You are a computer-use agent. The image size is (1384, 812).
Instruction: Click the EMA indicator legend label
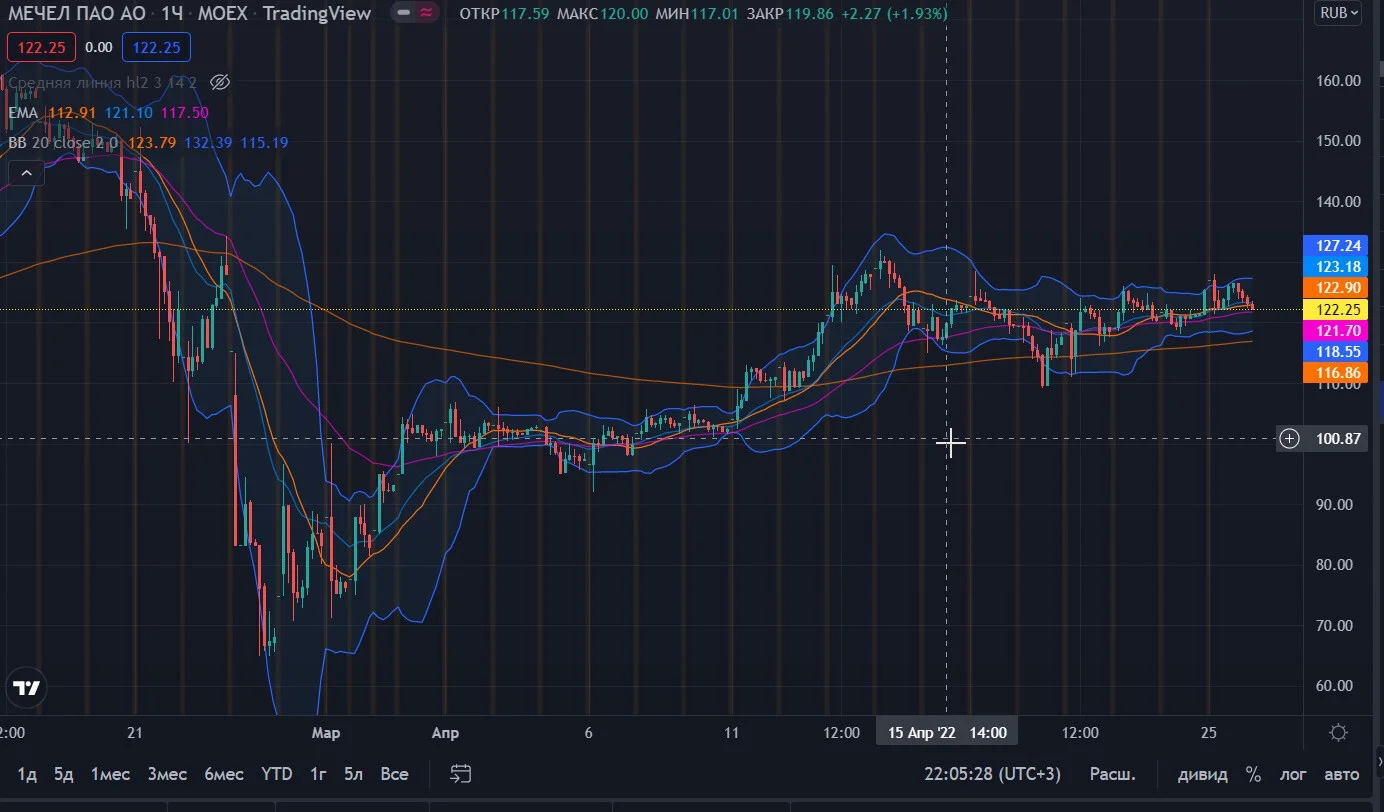click(x=23, y=113)
